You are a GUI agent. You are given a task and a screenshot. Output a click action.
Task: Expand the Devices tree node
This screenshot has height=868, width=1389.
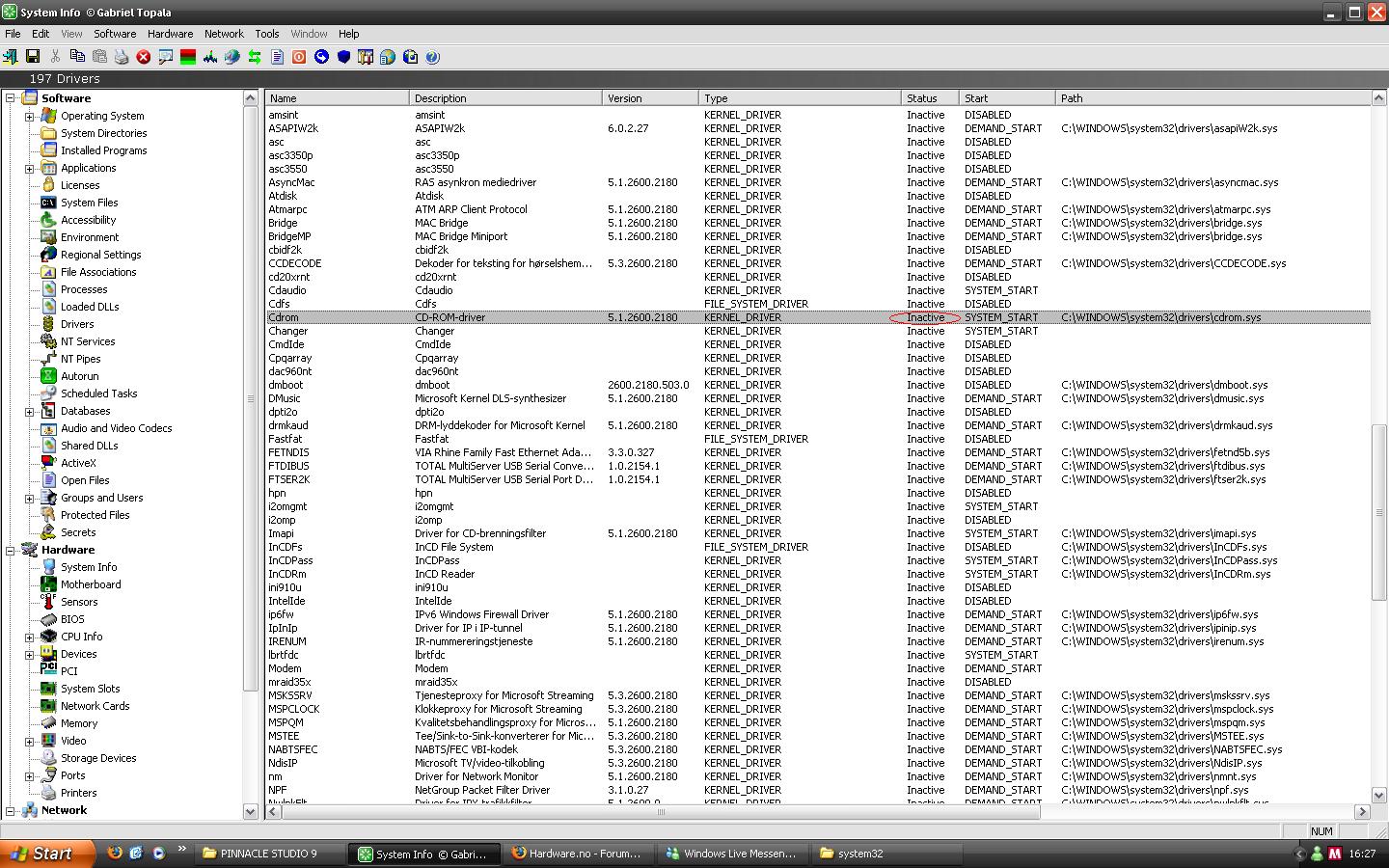pos(29,654)
